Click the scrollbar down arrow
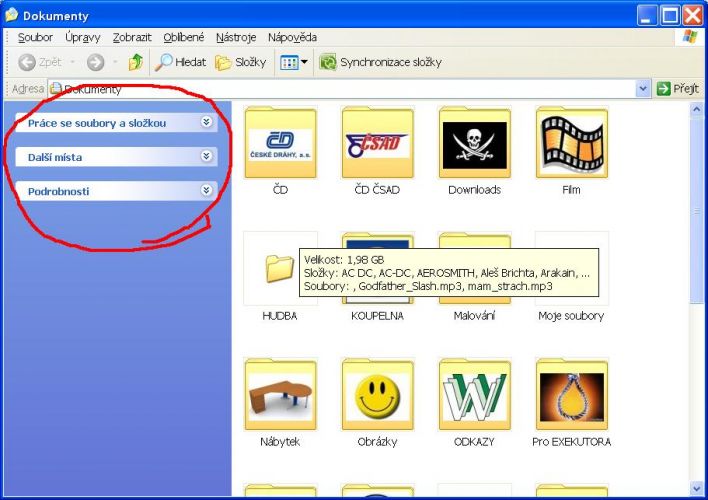Viewport: 708px width, 500px height. [696, 489]
